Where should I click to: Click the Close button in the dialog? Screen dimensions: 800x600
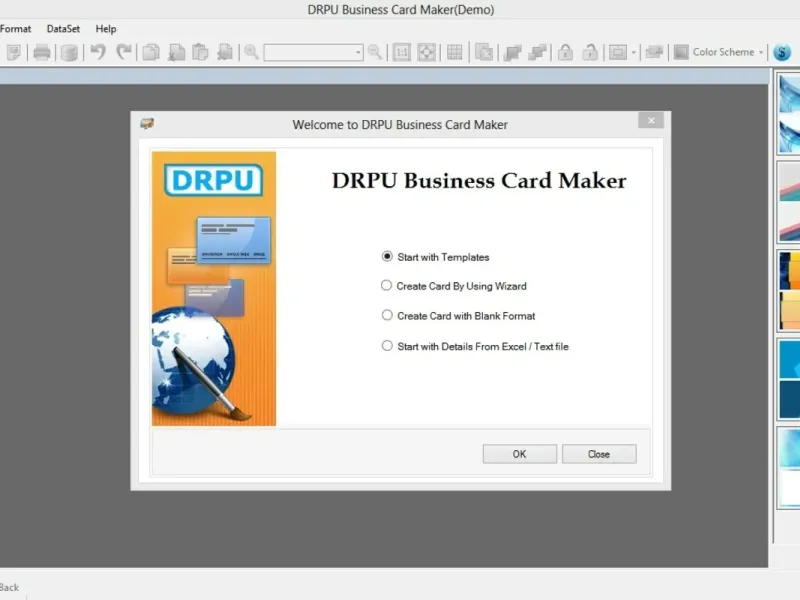coord(599,454)
